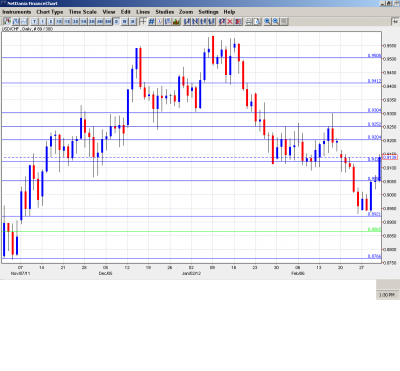
Task: Open the studies indicator icon with red-green bars
Action: 176,22
